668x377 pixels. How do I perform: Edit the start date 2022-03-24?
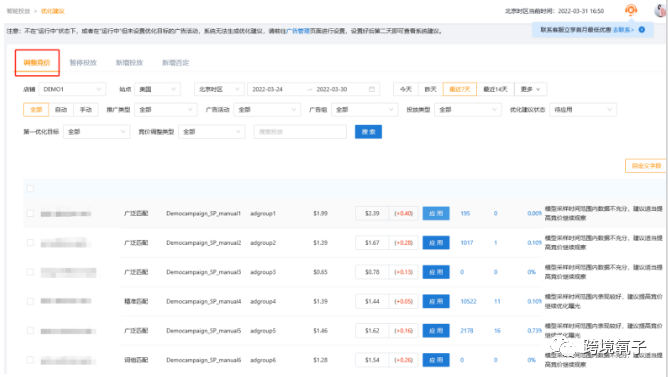[x=268, y=89]
